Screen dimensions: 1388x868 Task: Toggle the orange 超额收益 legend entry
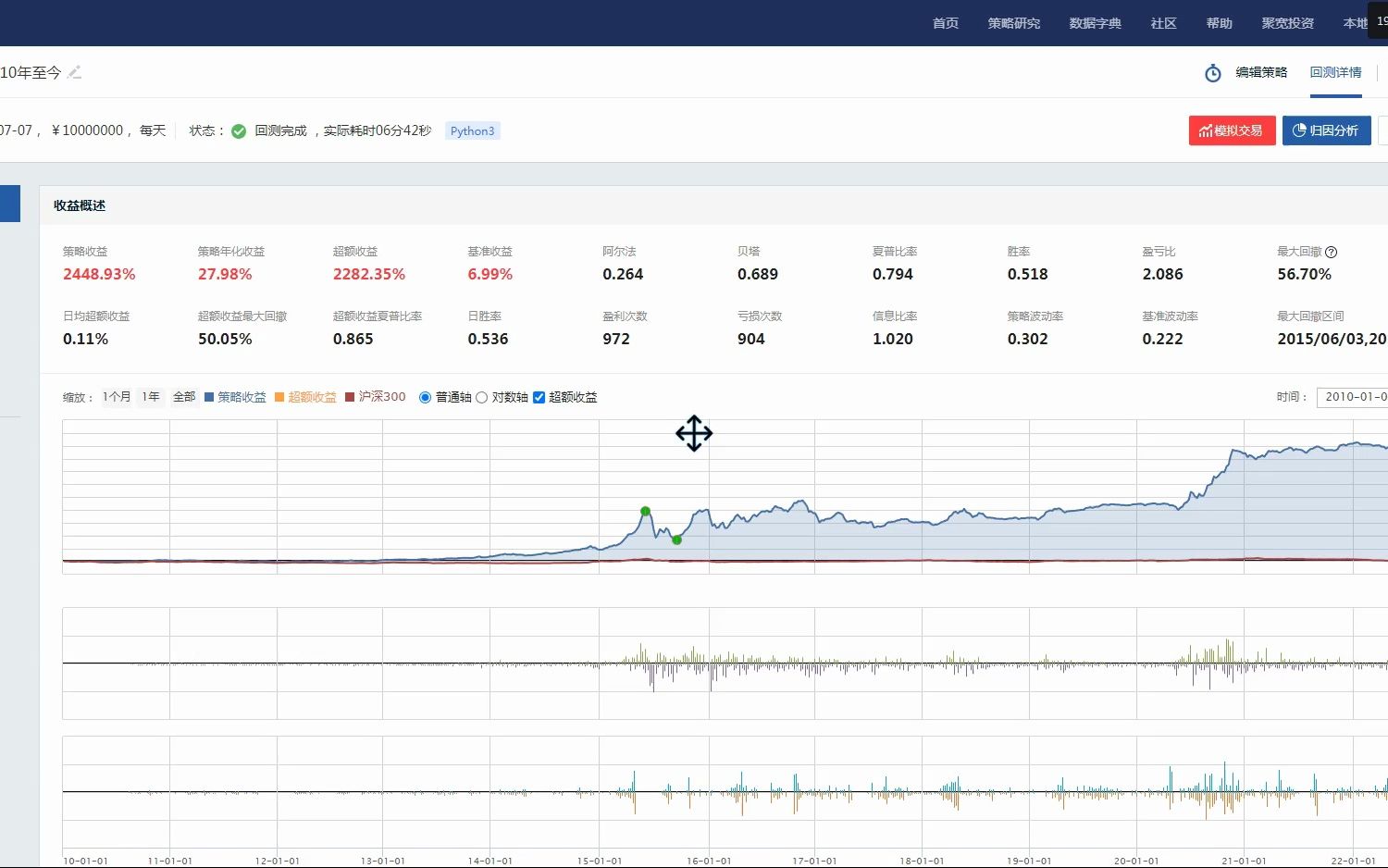[305, 397]
